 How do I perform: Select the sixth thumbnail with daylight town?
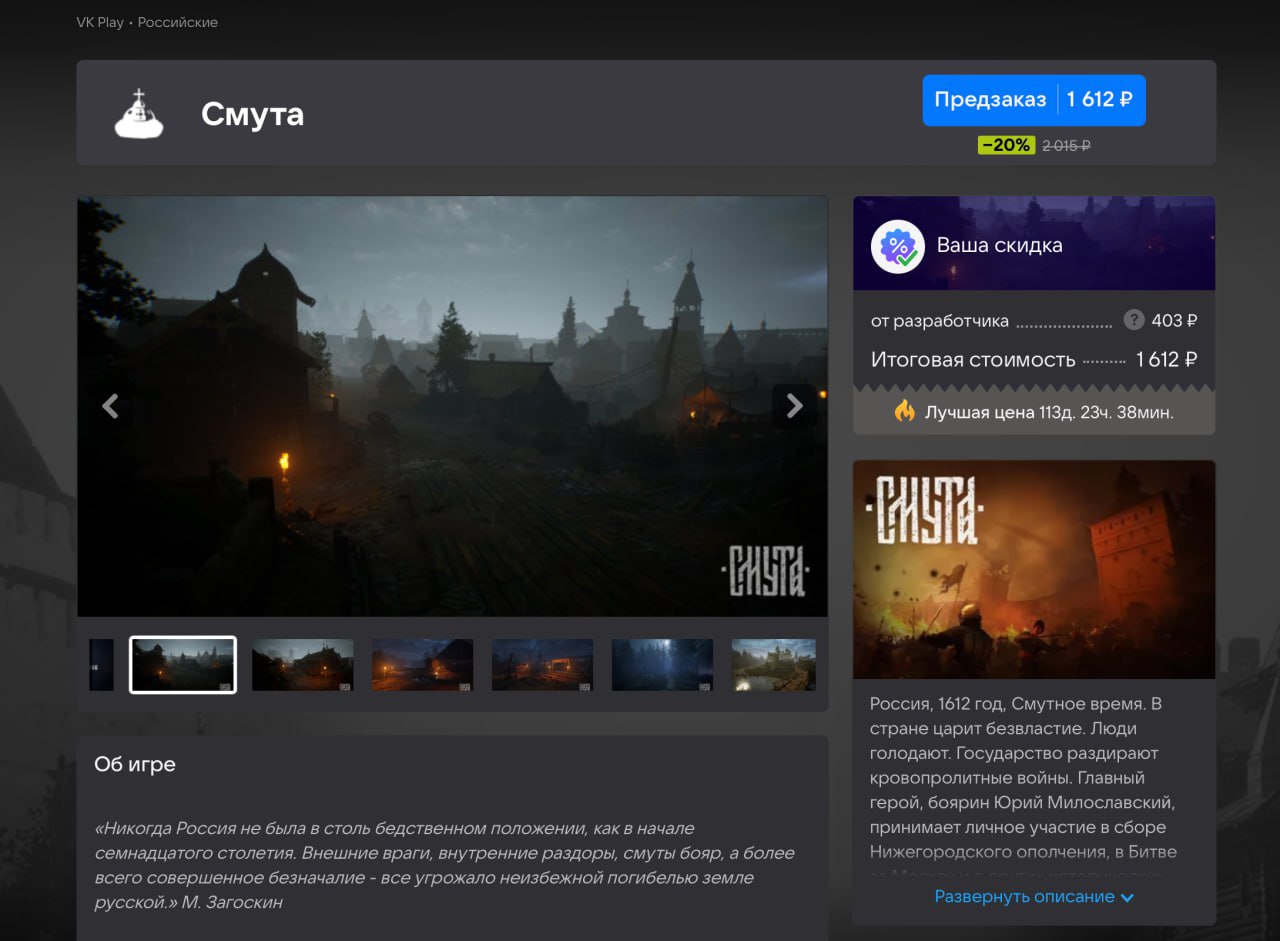point(774,665)
